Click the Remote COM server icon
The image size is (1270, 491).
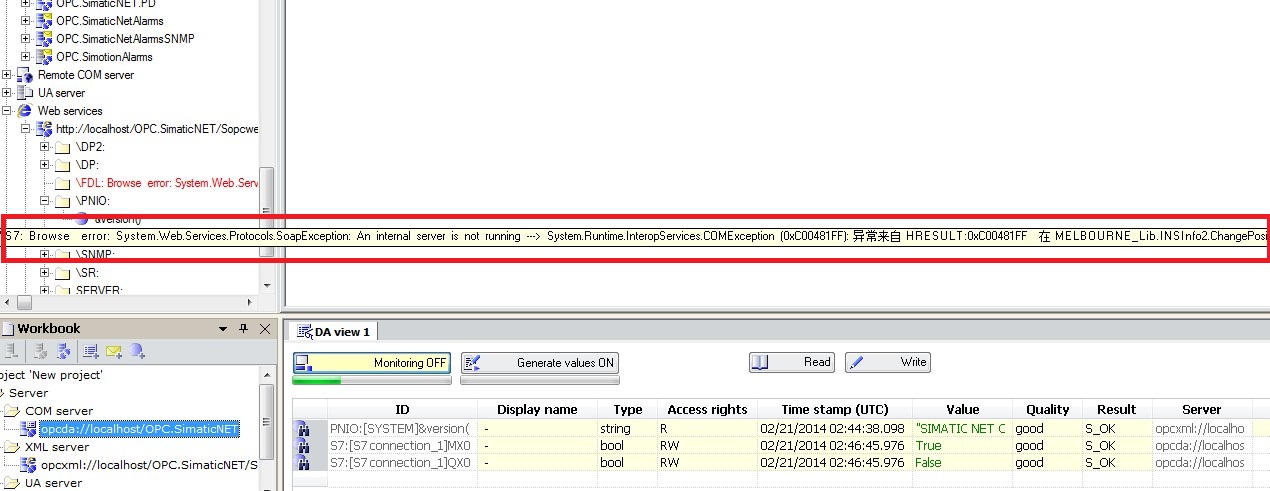pos(25,75)
